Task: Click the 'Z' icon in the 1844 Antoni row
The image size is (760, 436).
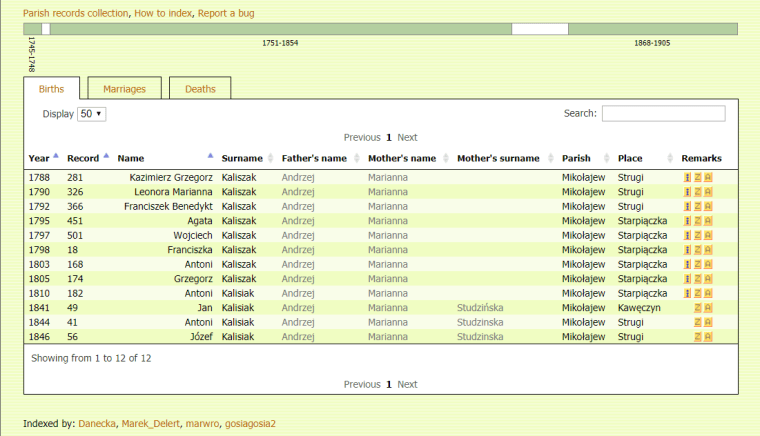Action: tap(698, 323)
